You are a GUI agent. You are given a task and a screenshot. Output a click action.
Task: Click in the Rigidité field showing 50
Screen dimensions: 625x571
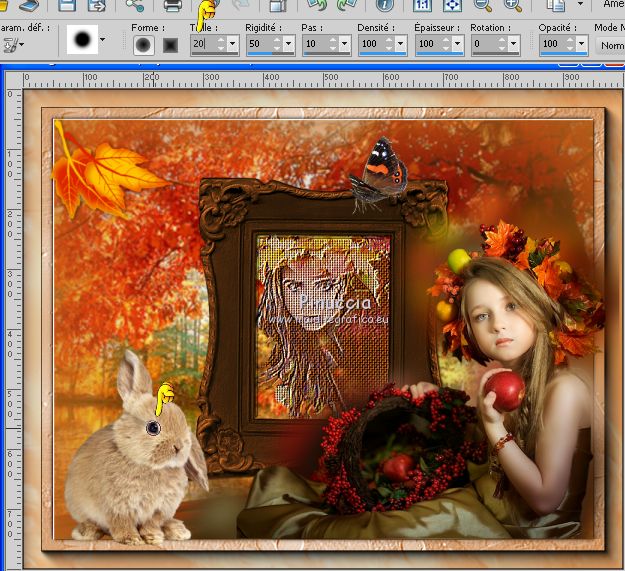(259, 43)
